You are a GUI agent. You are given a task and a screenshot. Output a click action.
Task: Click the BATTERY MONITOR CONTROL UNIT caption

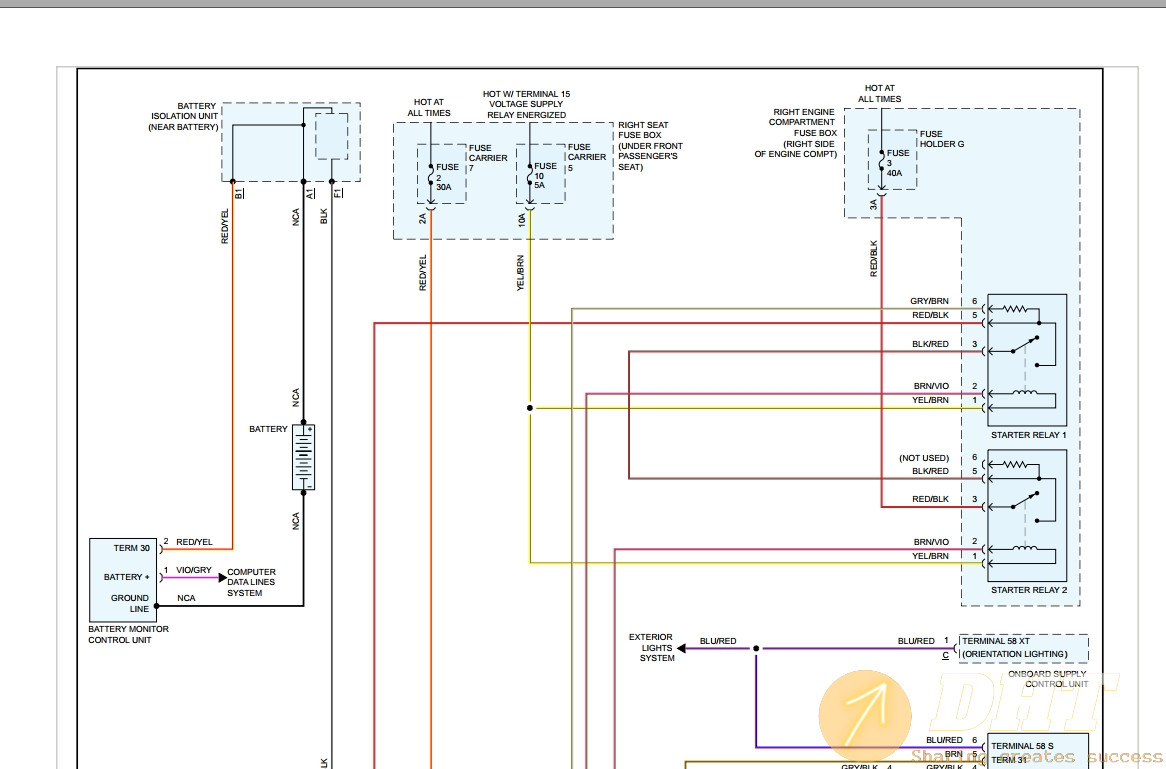point(128,634)
